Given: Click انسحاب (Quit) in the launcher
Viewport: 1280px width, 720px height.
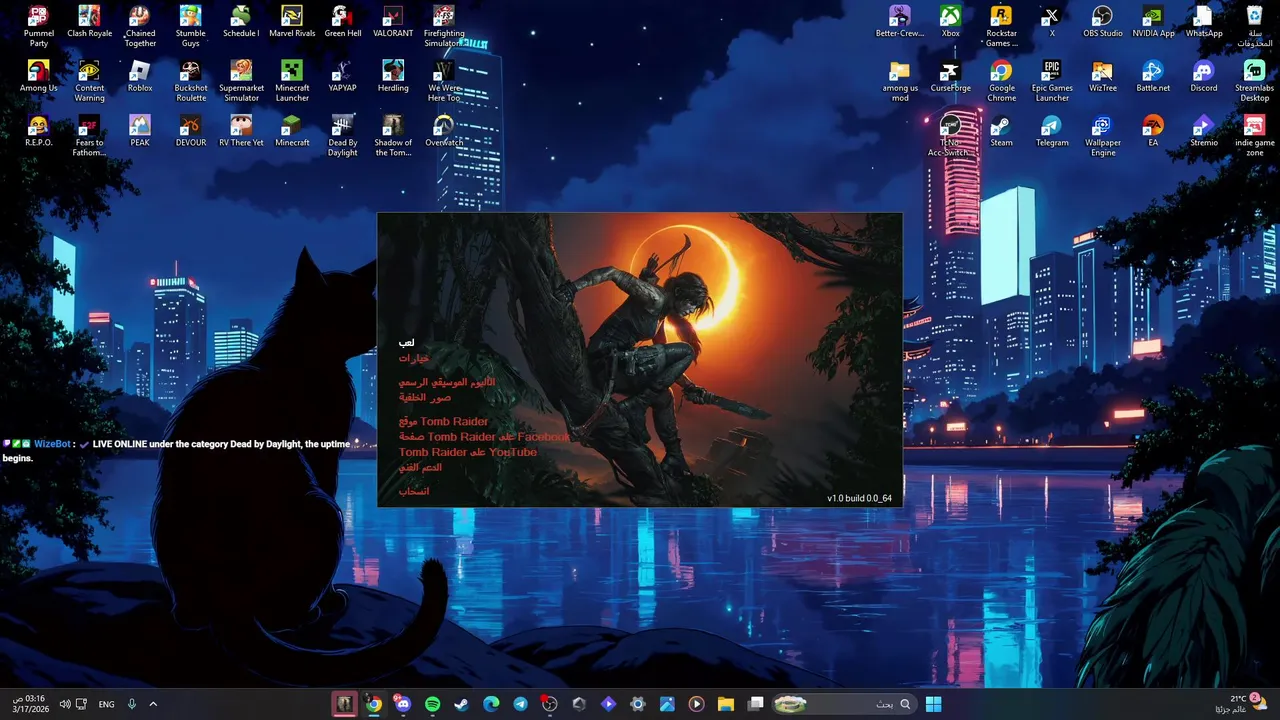Looking at the screenshot, I should point(413,491).
